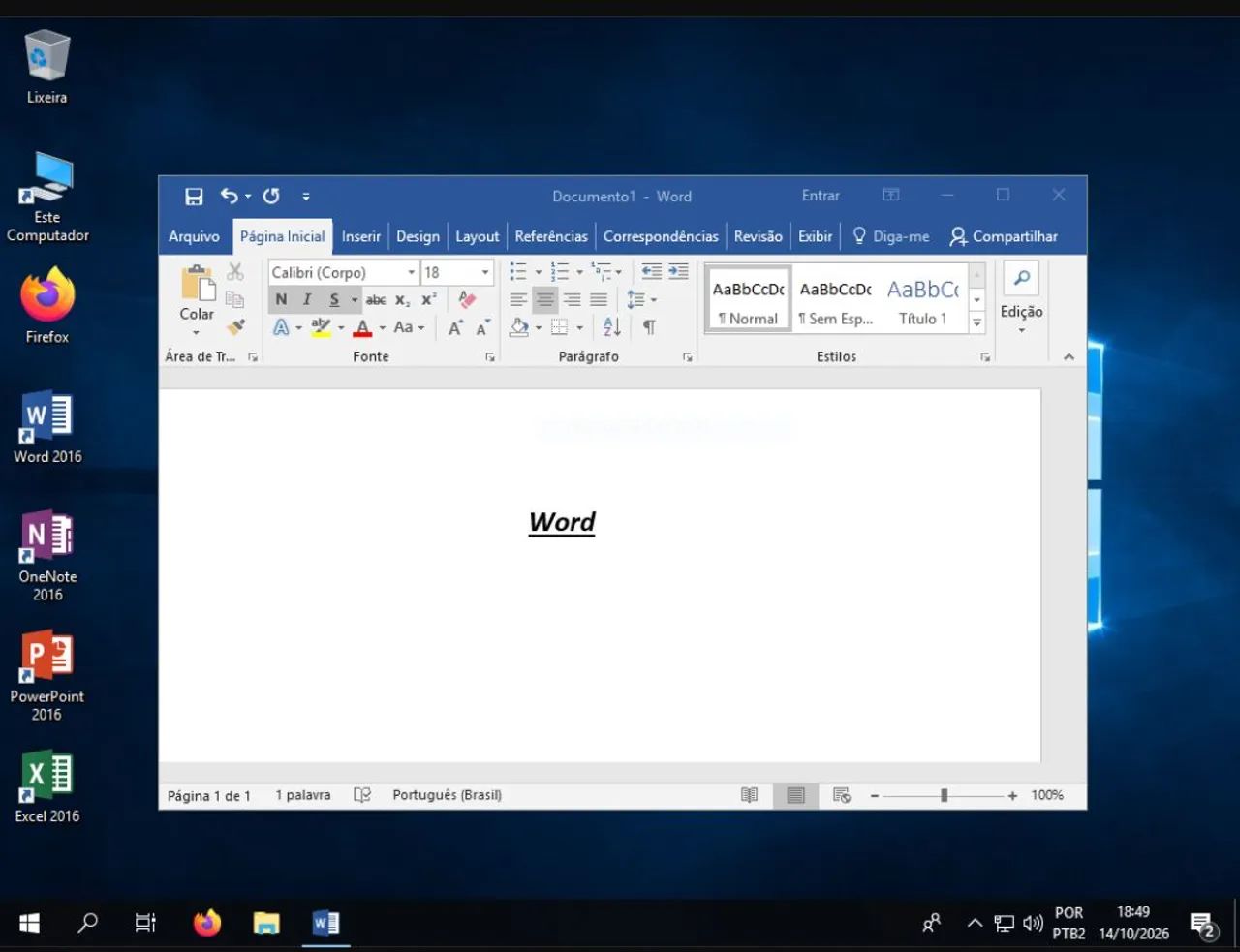The width and height of the screenshot is (1240, 952).
Task: Open the Revisão tab
Action: (x=759, y=236)
